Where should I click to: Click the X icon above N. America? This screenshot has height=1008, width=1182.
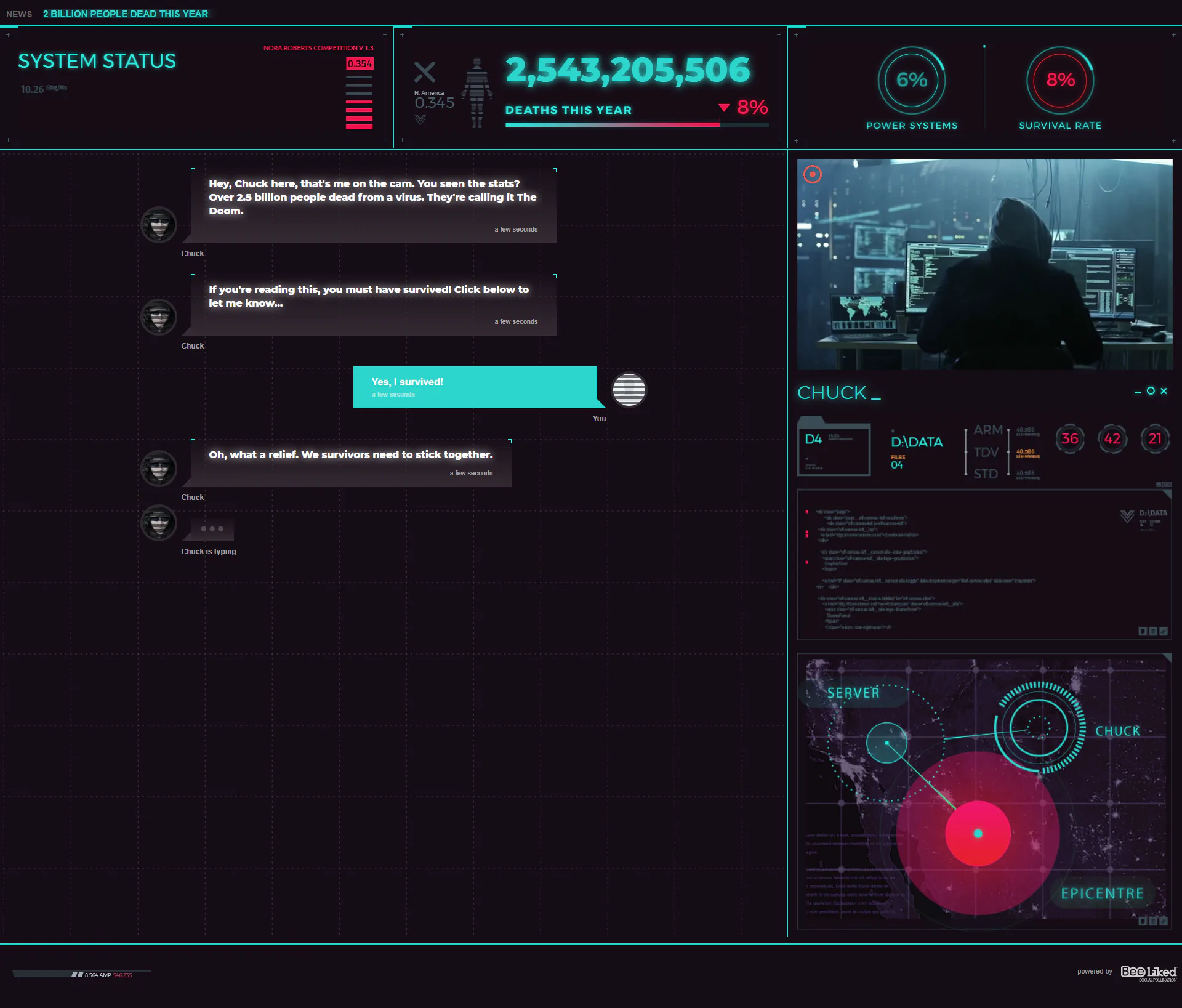[x=424, y=72]
